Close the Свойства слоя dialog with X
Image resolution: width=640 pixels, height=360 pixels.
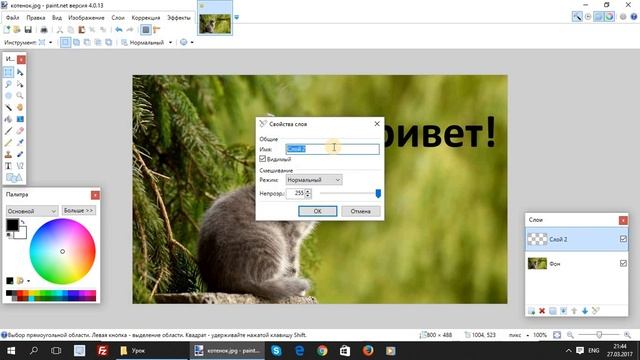(377, 124)
